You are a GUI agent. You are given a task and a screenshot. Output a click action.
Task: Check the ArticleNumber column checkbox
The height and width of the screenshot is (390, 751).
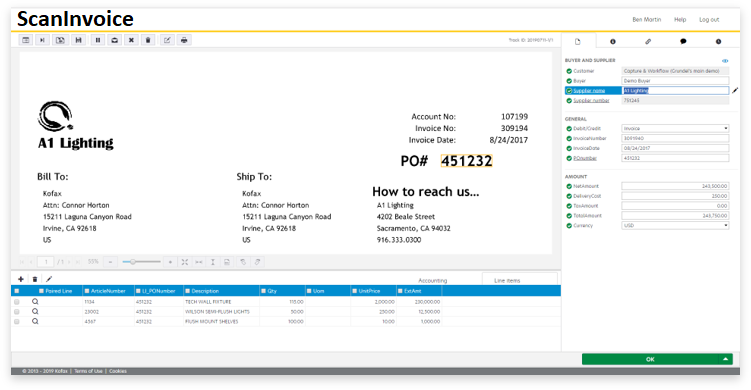coord(87,291)
